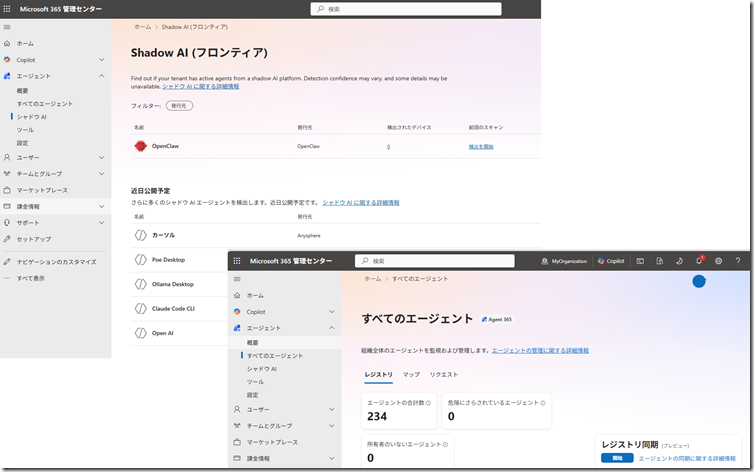Select 設定 in Shadow AI window sidebar

[x=23, y=143]
